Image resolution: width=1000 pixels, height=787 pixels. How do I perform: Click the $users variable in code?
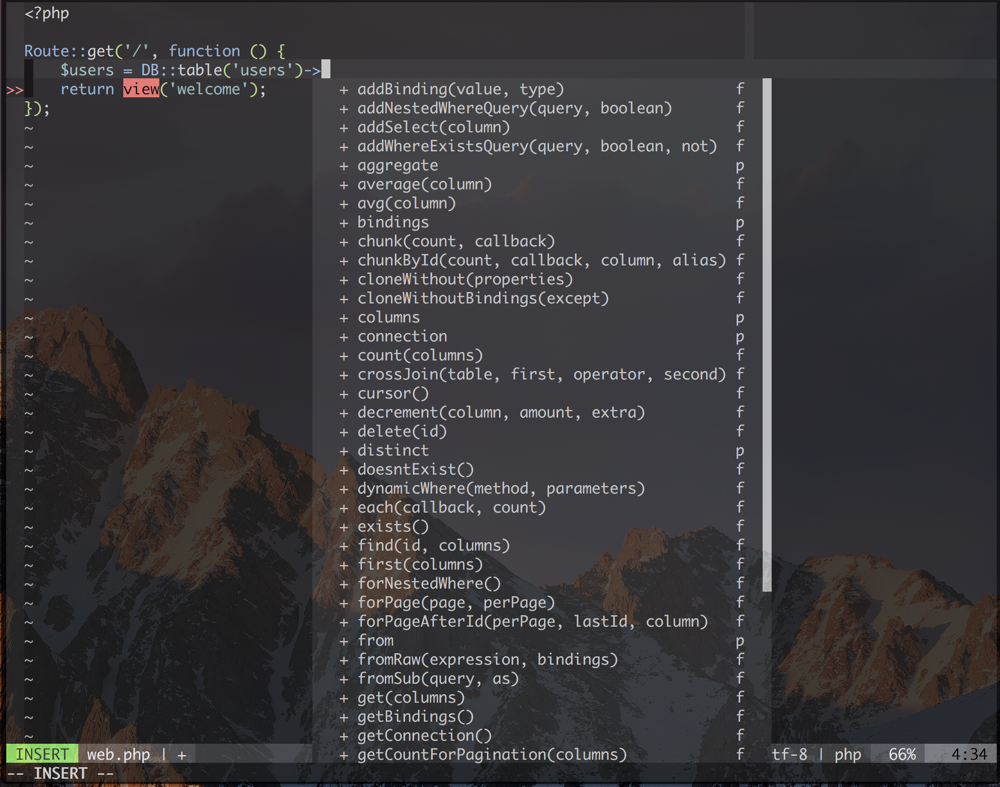(87, 70)
